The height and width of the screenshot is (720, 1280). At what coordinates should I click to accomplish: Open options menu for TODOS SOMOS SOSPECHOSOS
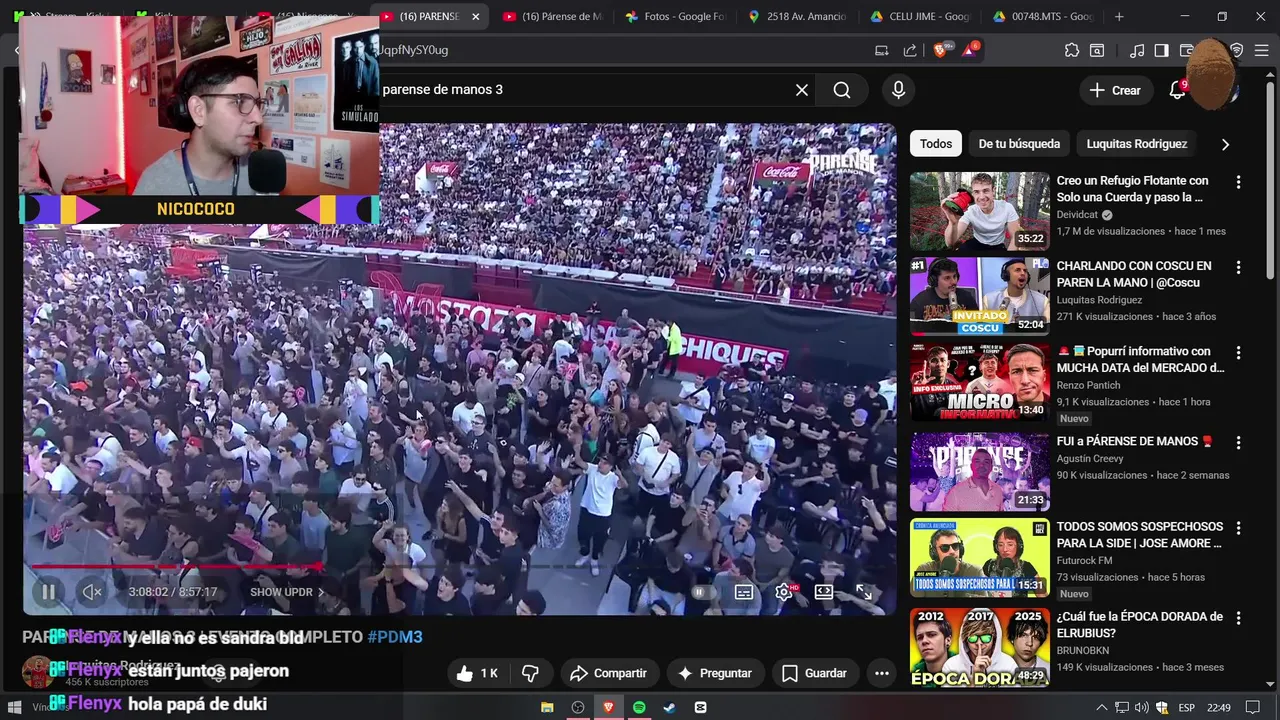(x=1238, y=528)
